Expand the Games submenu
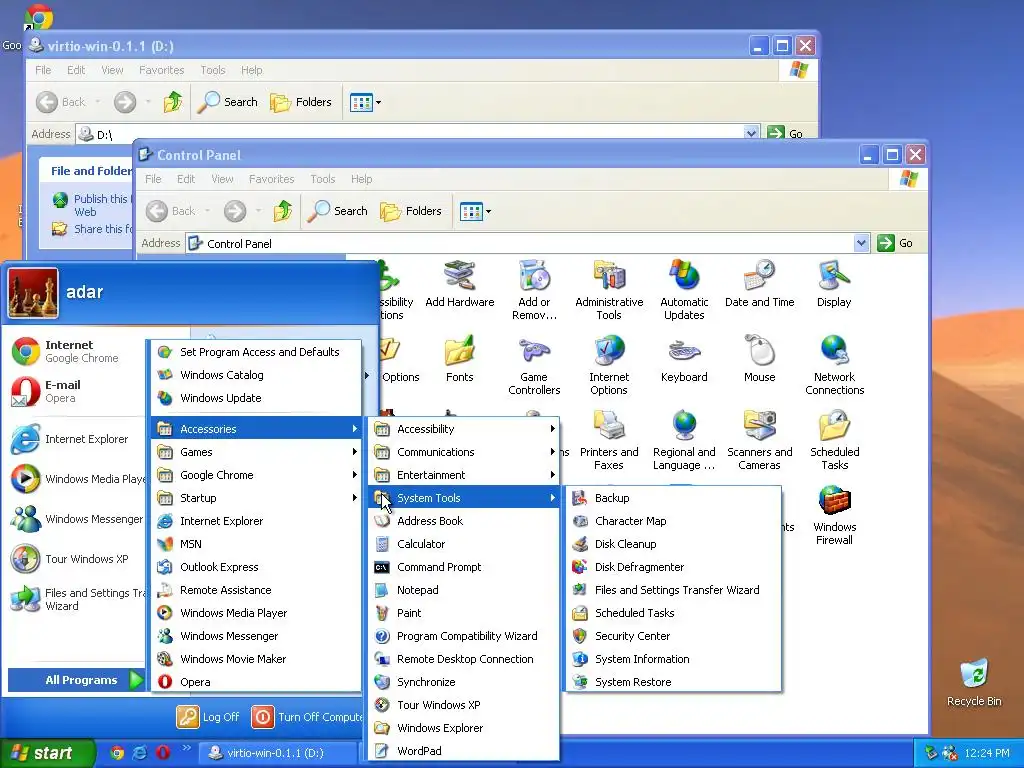This screenshot has height=768, width=1024. click(257, 452)
